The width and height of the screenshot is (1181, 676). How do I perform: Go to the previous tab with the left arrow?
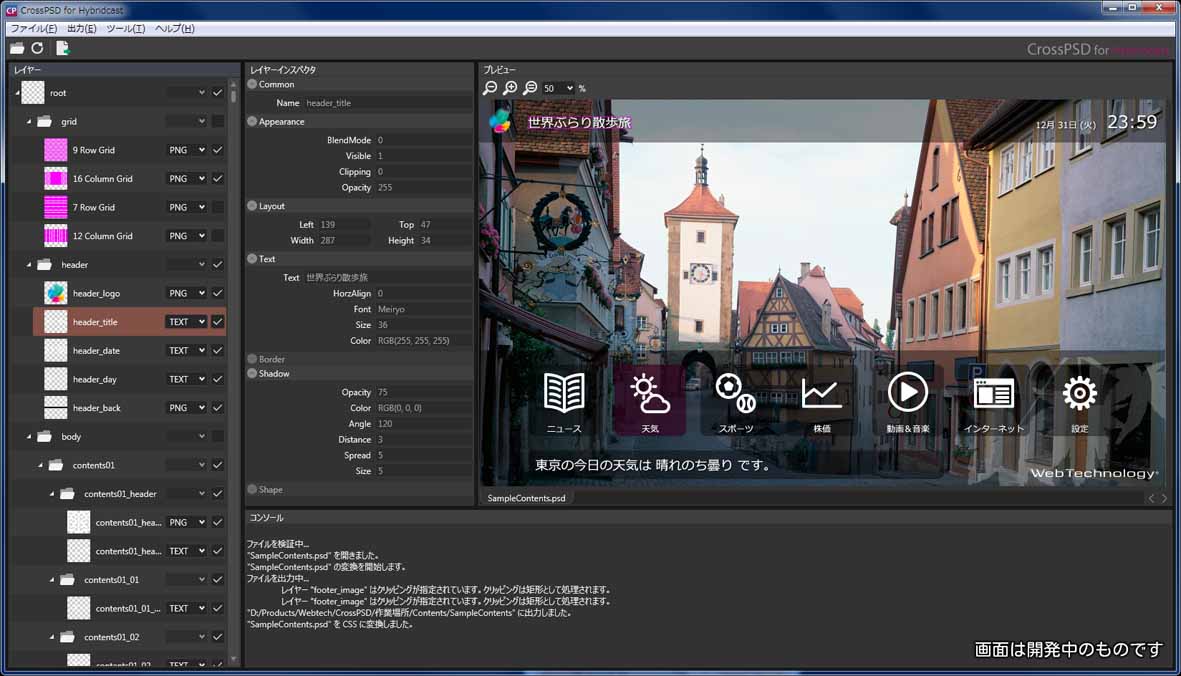pos(1151,498)
